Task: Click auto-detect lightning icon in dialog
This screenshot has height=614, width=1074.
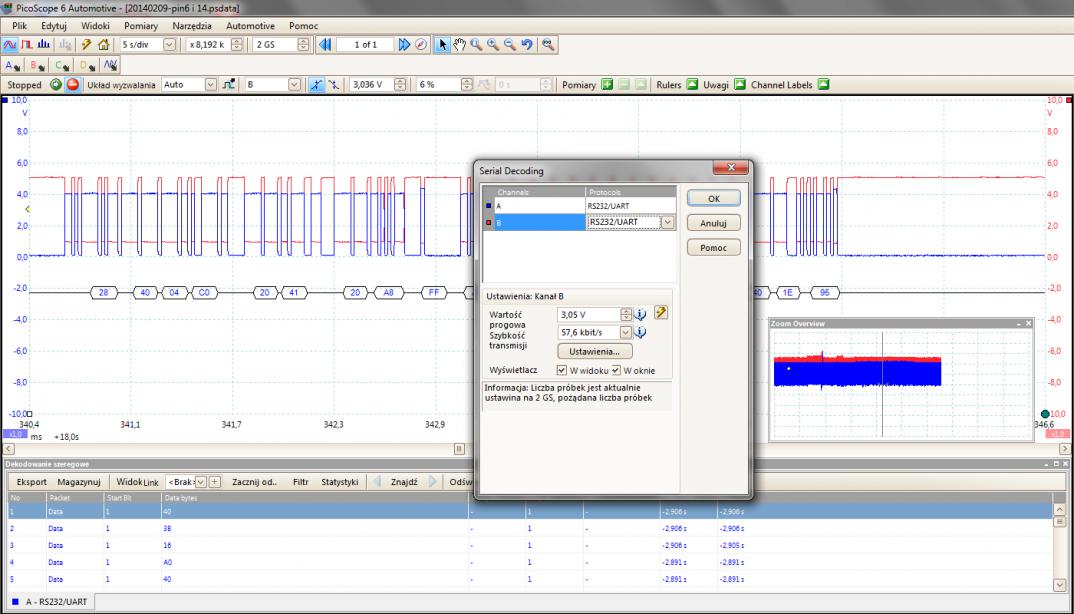Action: coord(660,314)
